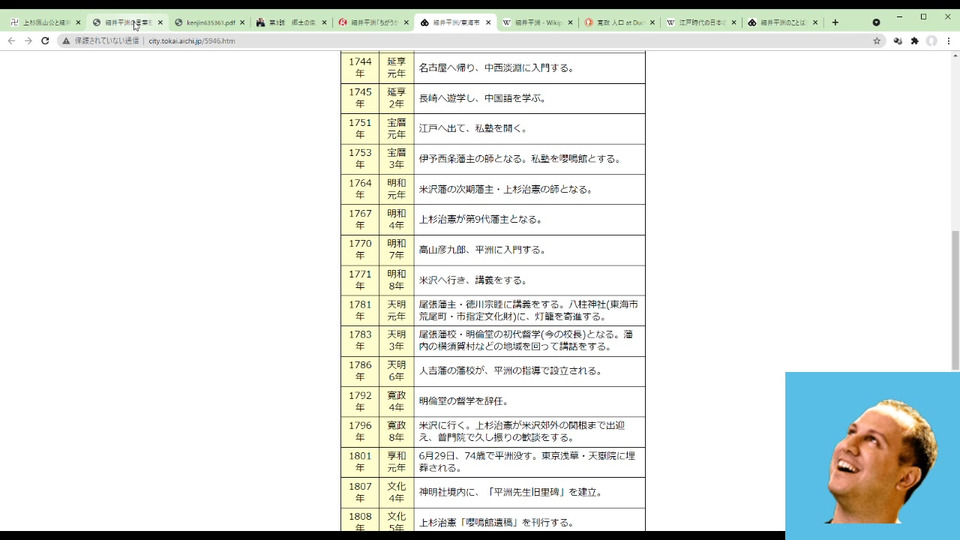Image resolution: width=960 pixels, height=540 pixels.
Task: Click the round dark icon right of the new-tab plus
Action: (x=876, y=23)
